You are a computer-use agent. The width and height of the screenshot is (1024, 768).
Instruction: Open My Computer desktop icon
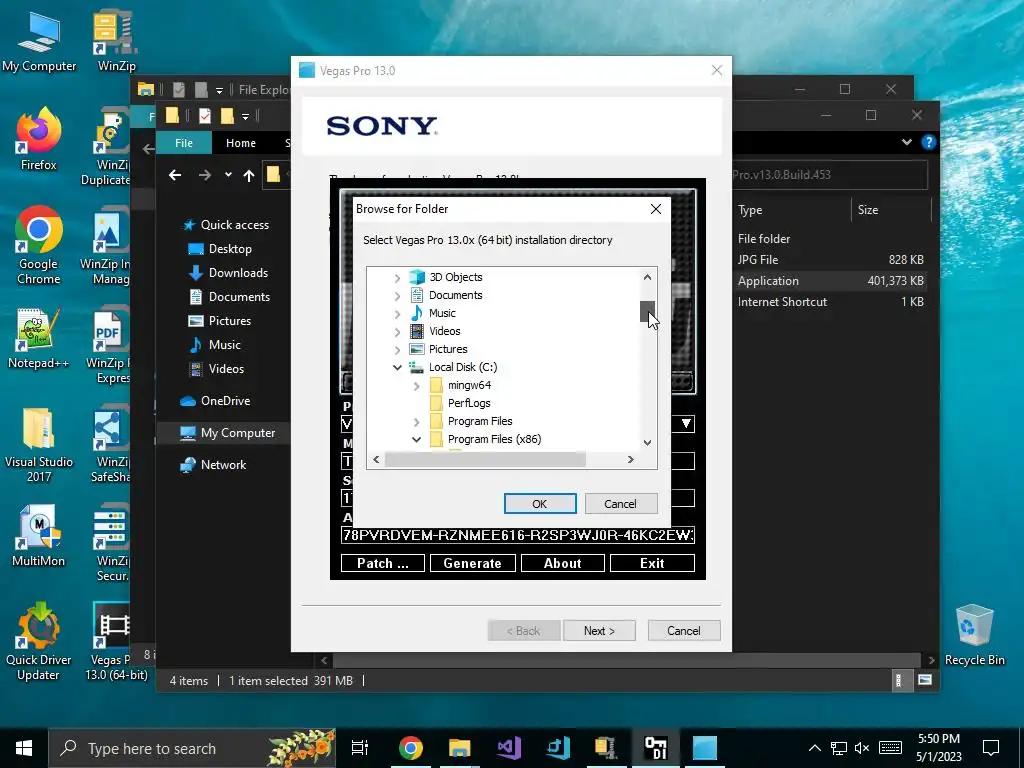coord(39,42)
